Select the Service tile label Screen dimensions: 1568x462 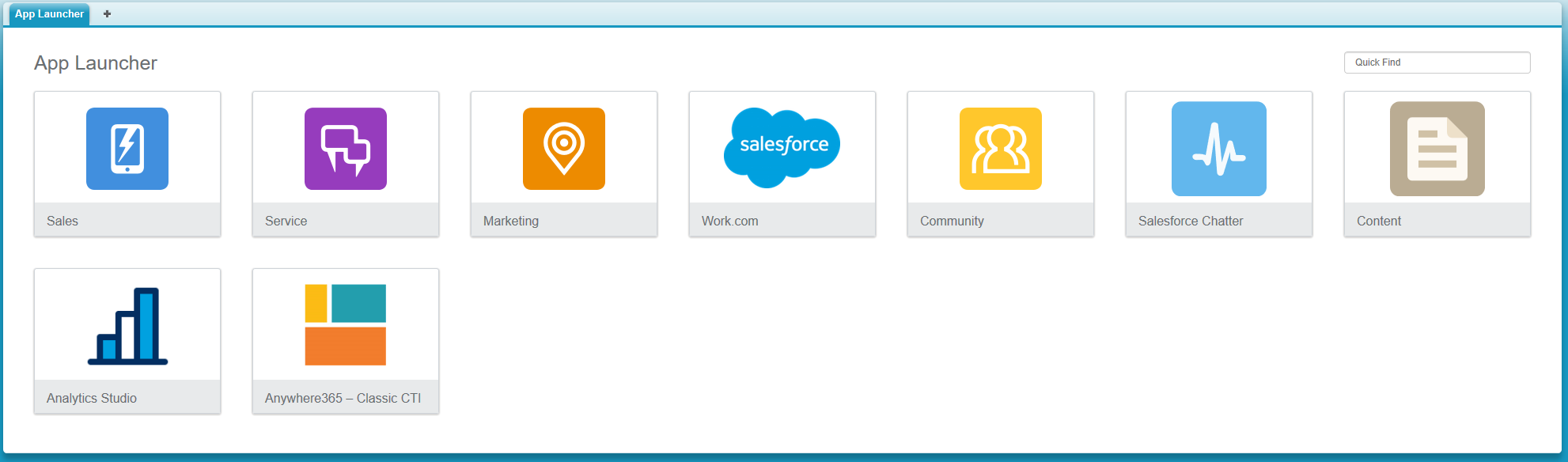tap(286, 222)
